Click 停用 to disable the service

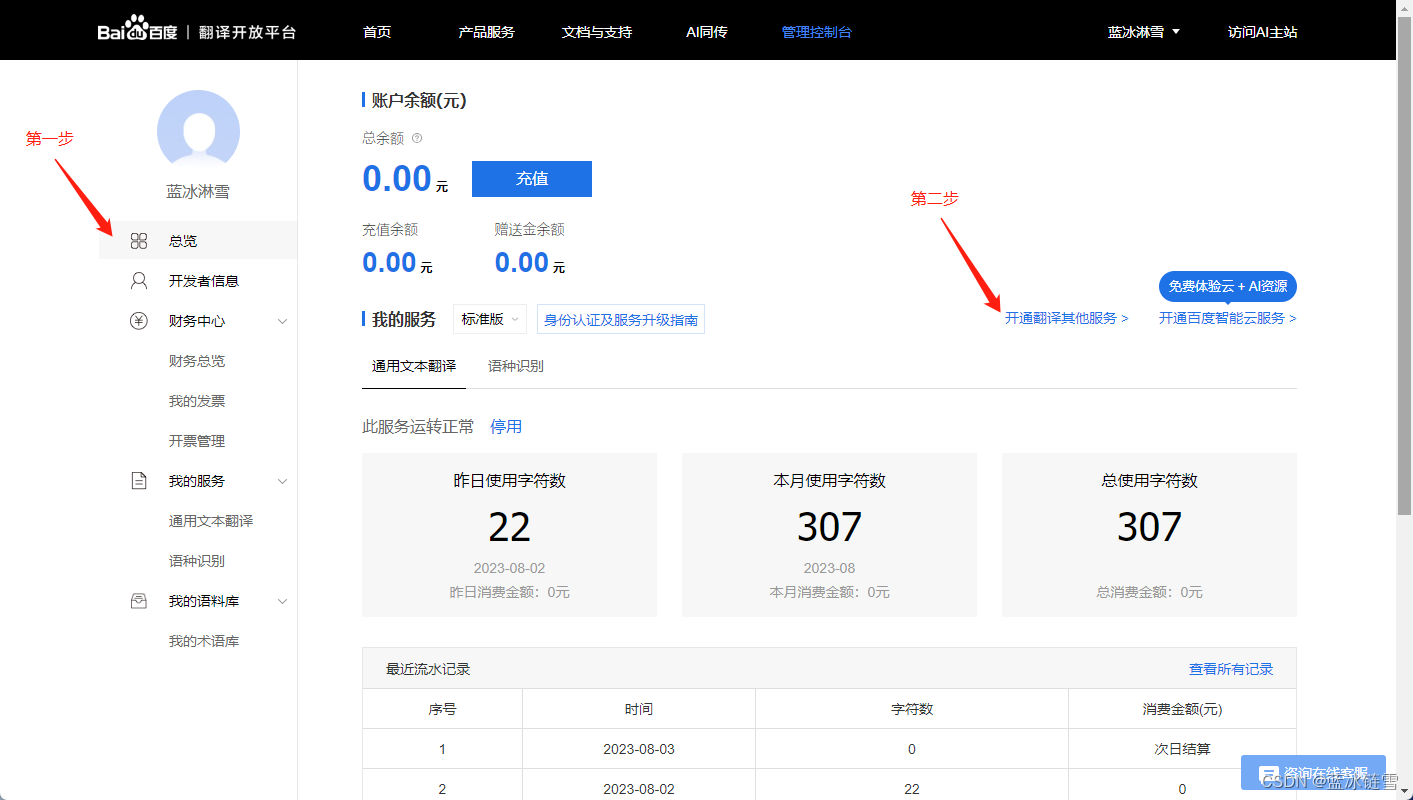point(506,427)
